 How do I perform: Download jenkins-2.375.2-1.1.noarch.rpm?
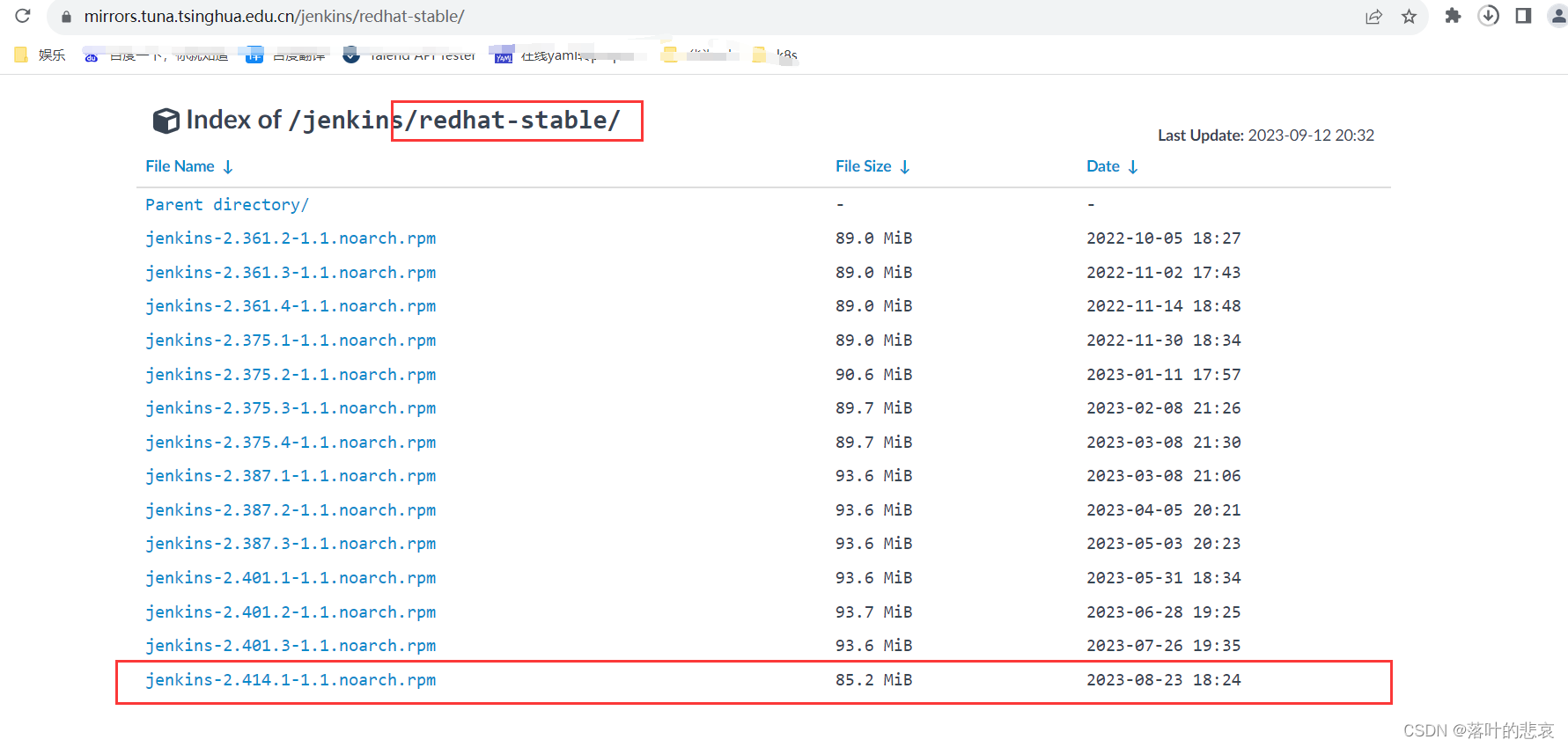tap(291, 375)
